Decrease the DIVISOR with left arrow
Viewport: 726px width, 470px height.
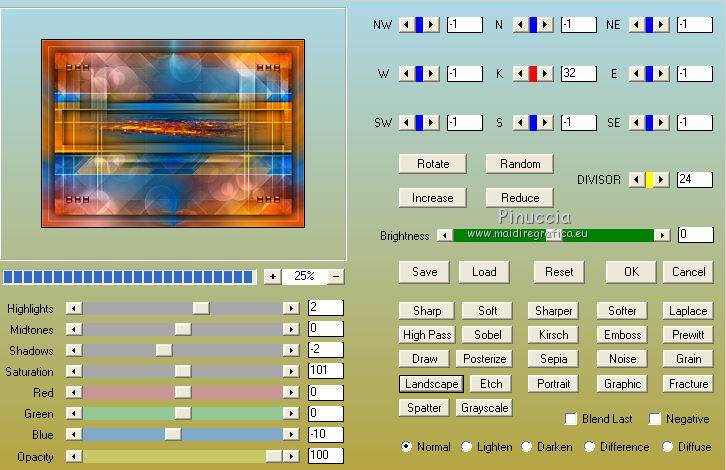coord(637,180)
